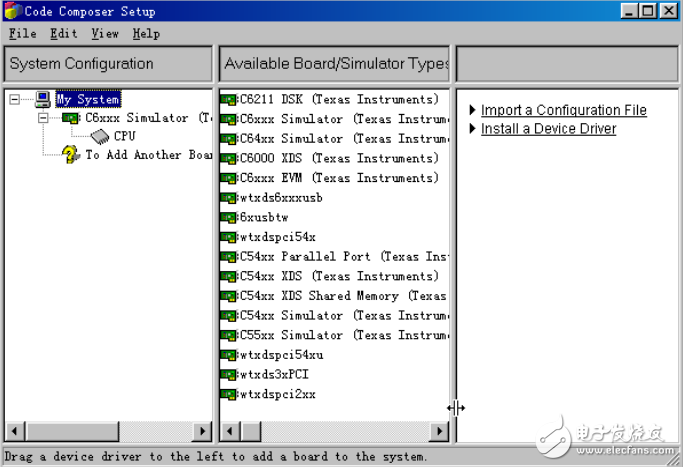The image size is (683, 467).
Task: Click the C54xx Parallel Port board icon
Action: pos(228,257)
